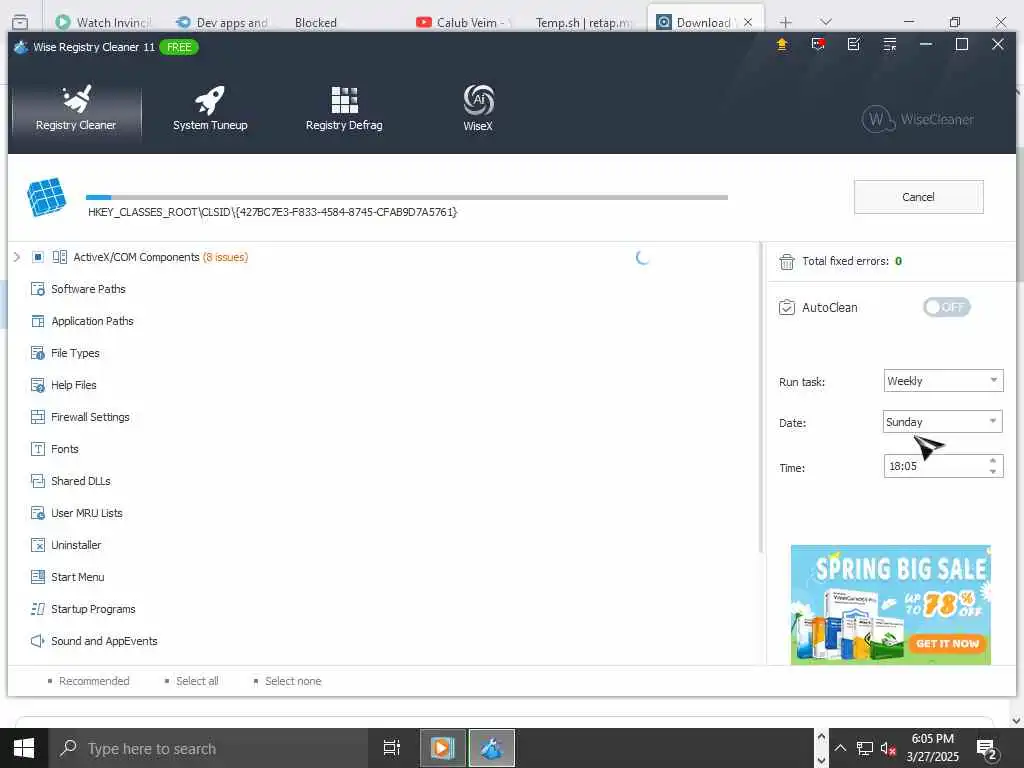Open the notes edit icon in title bar

854,44
